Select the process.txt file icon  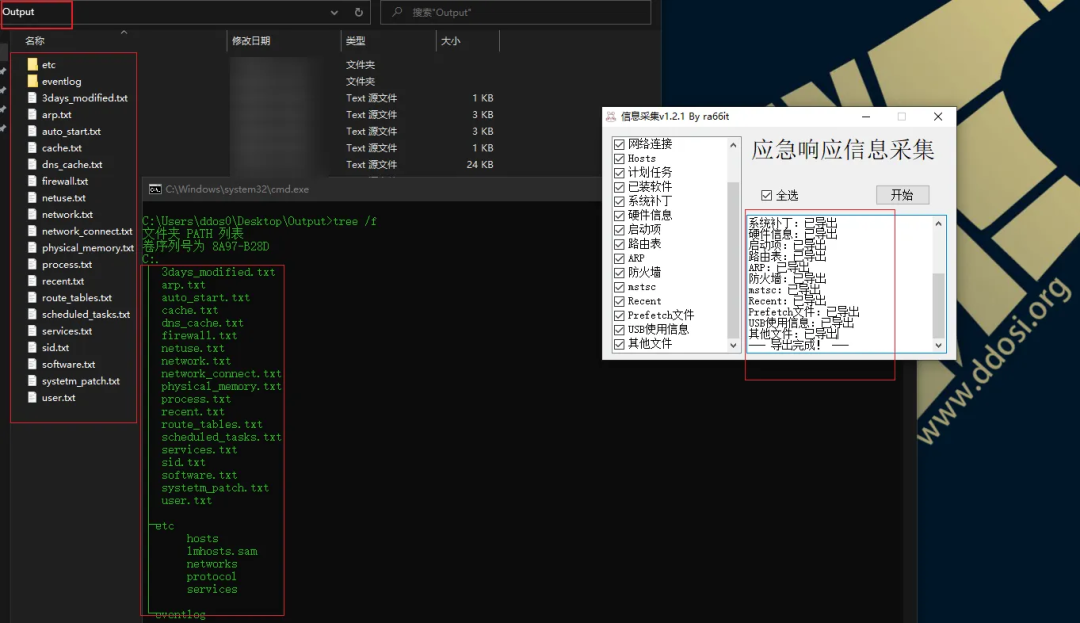point(32,265)
